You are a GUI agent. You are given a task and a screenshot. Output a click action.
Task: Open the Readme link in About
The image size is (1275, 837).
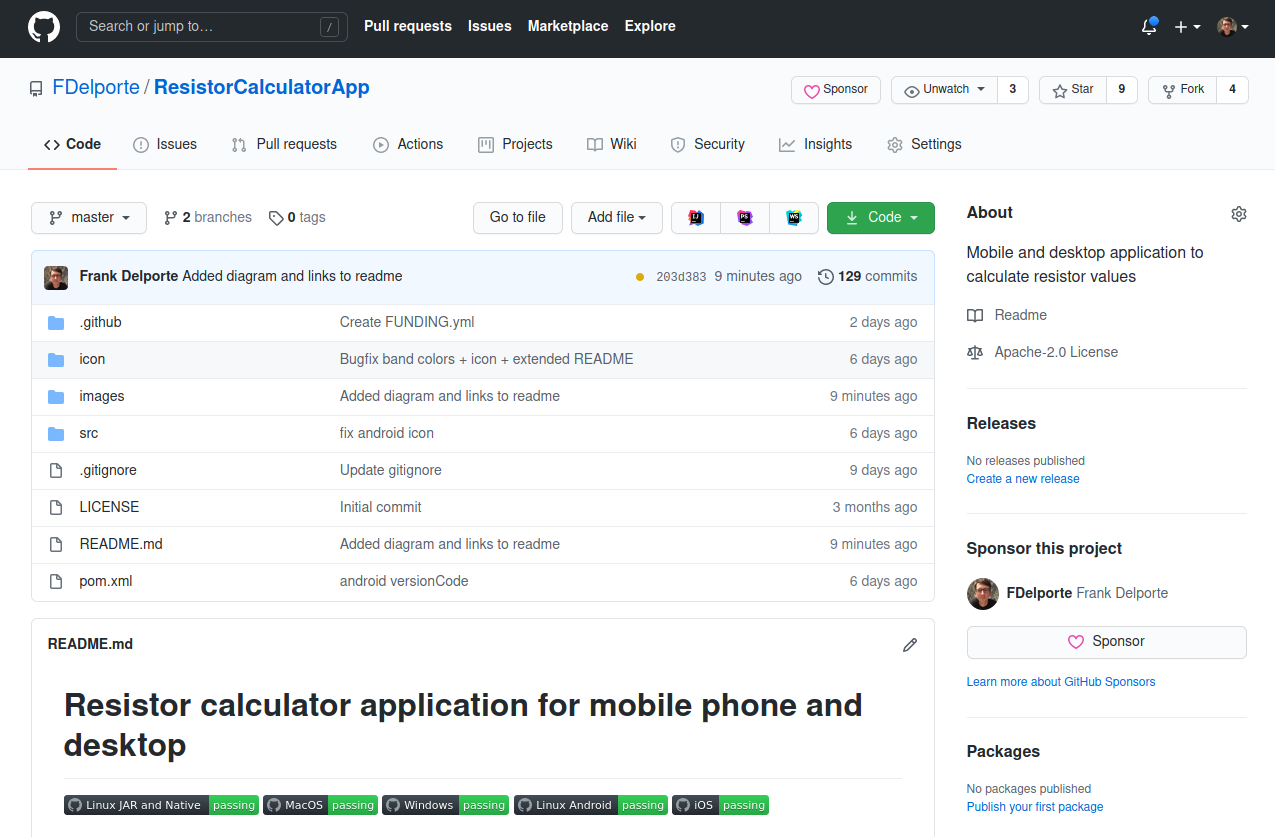pyautogui.click(x=1007, y=315)
